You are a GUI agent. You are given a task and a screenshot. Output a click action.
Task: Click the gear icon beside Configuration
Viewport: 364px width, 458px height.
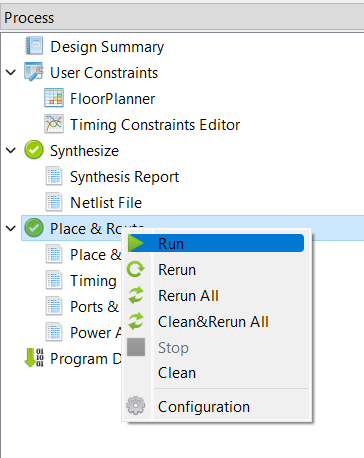136,406
